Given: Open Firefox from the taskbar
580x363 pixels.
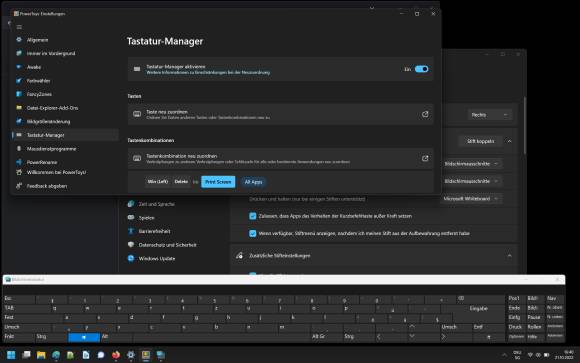Looking at the screenshot, I should pyautogui.click(x=116, y=355).
